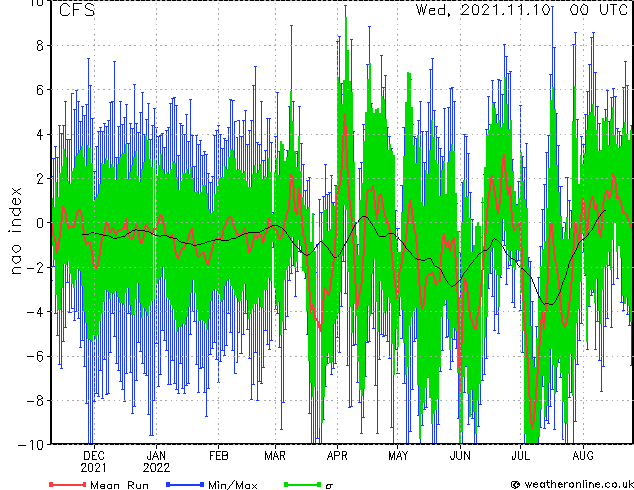Image resolution: width=634 pixels, height=490 pixels.
Task: Click the 'MAY' x-axis label
Action: [x=398, y=456]
